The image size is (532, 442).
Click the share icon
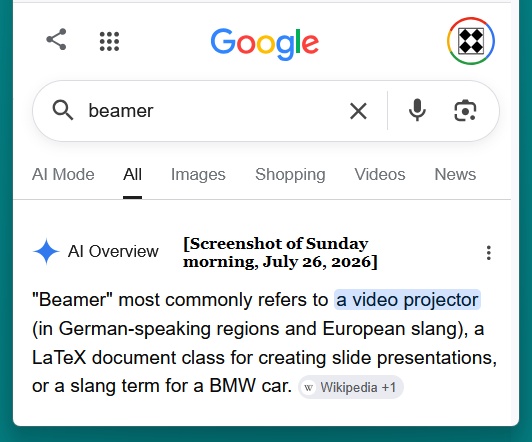pos(56,40)
